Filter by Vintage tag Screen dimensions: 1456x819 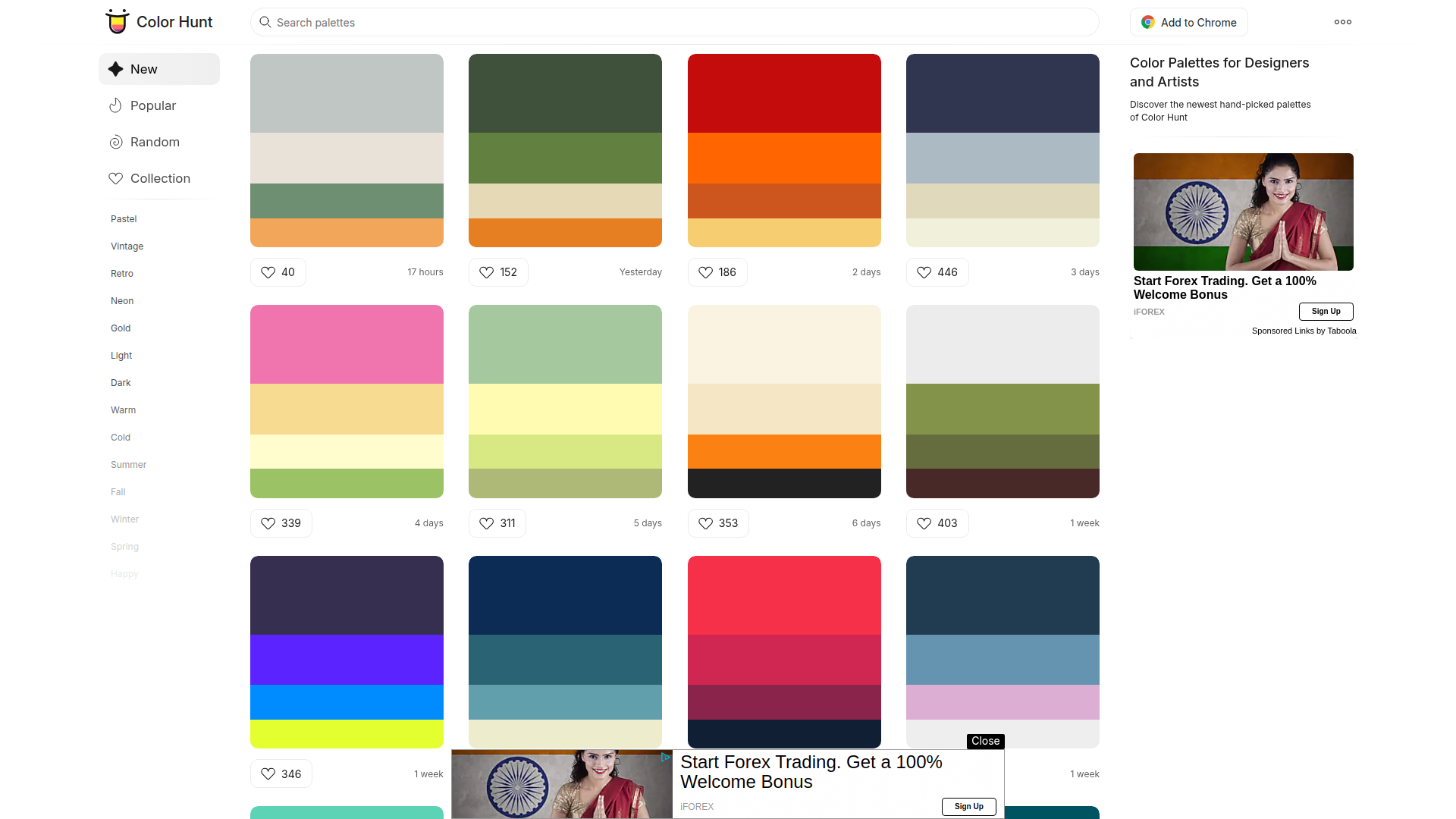[127, 246]
